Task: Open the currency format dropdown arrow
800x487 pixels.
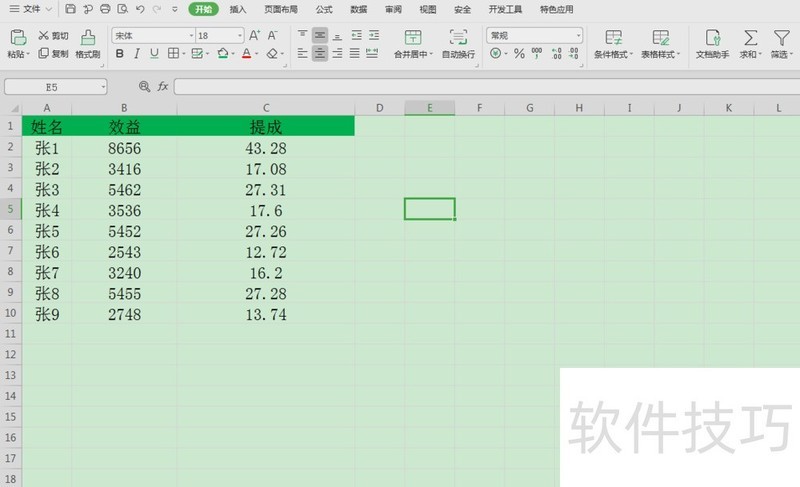Action: pyautogui.click(x=506, y=54)
